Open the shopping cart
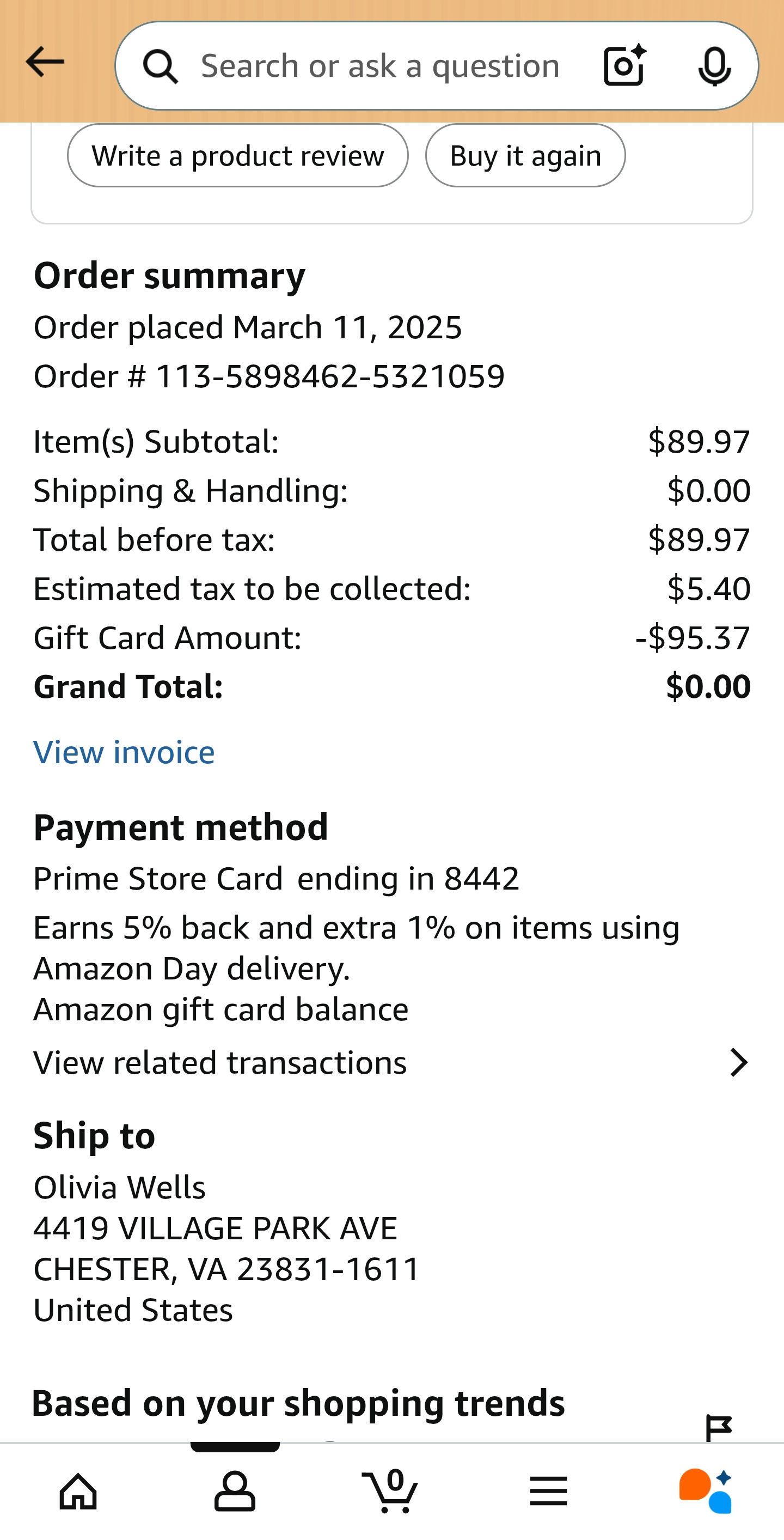Image resolution: width=784 pixels, height=1540 pixels. click(x=391, y=1491)
